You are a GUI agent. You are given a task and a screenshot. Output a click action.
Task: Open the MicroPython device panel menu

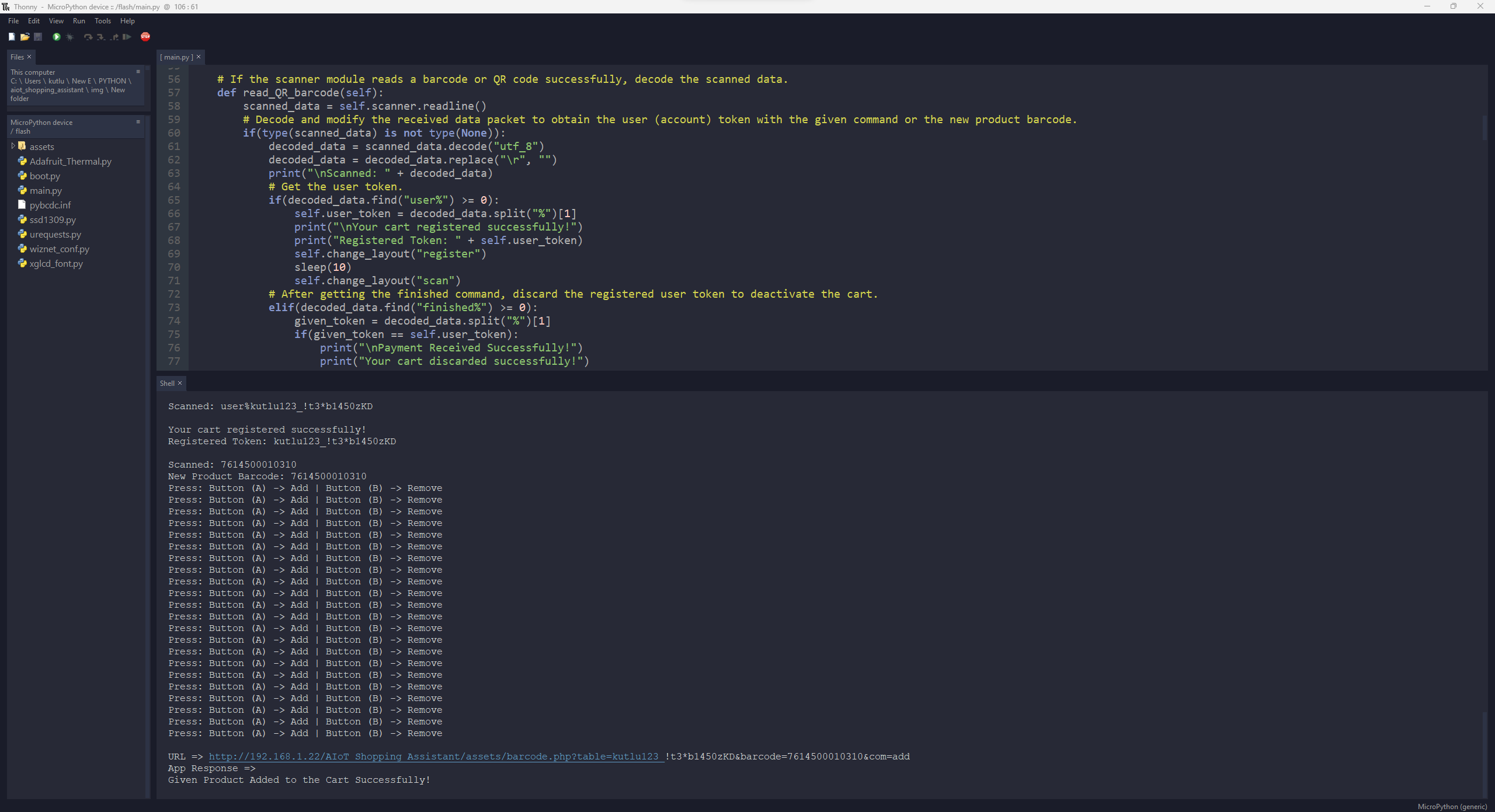138,122
